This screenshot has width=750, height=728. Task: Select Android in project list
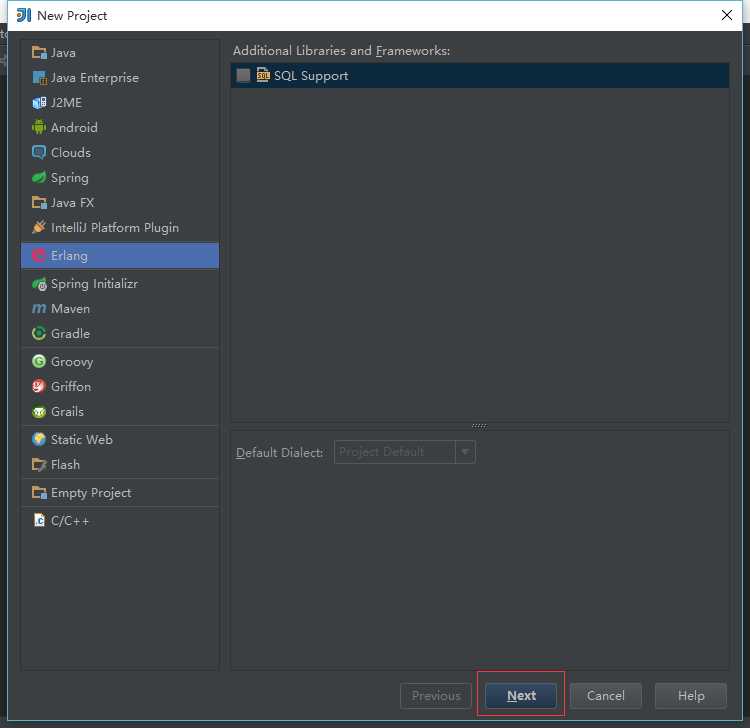tap(120, 127)
